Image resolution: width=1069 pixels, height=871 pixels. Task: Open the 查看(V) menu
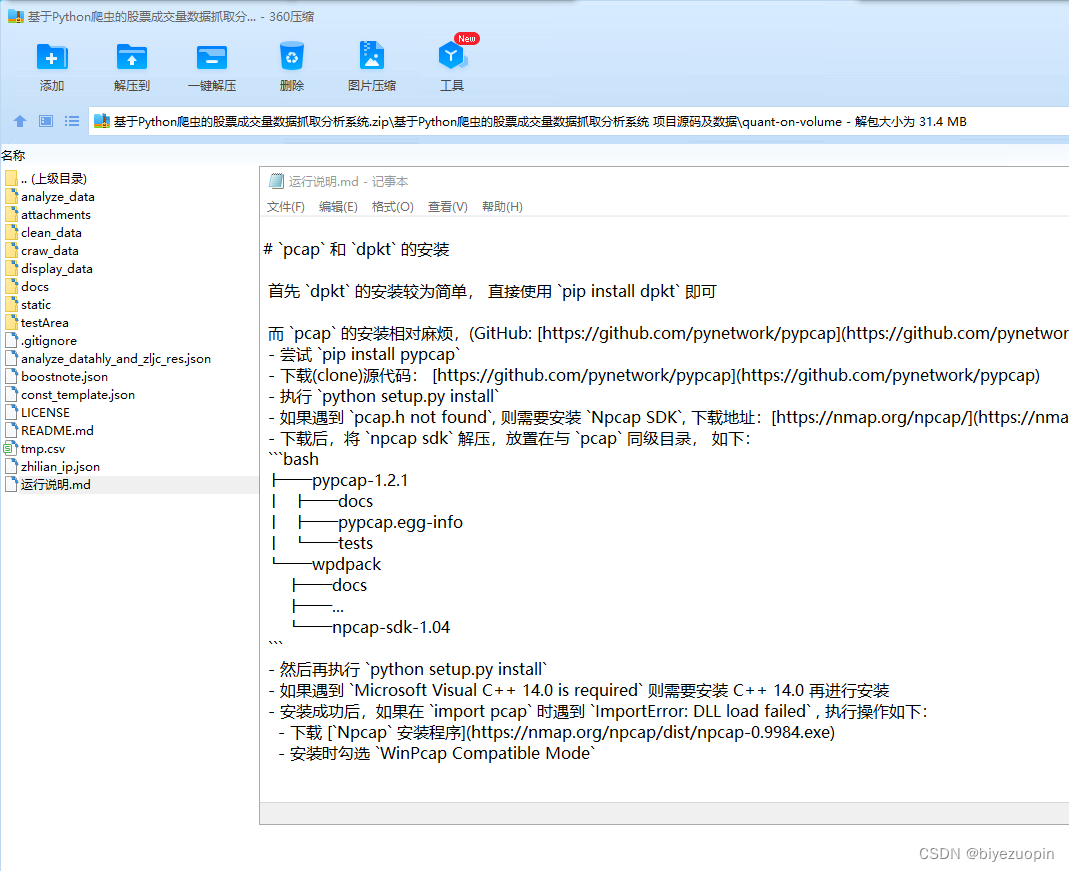[x=446, y=207]
